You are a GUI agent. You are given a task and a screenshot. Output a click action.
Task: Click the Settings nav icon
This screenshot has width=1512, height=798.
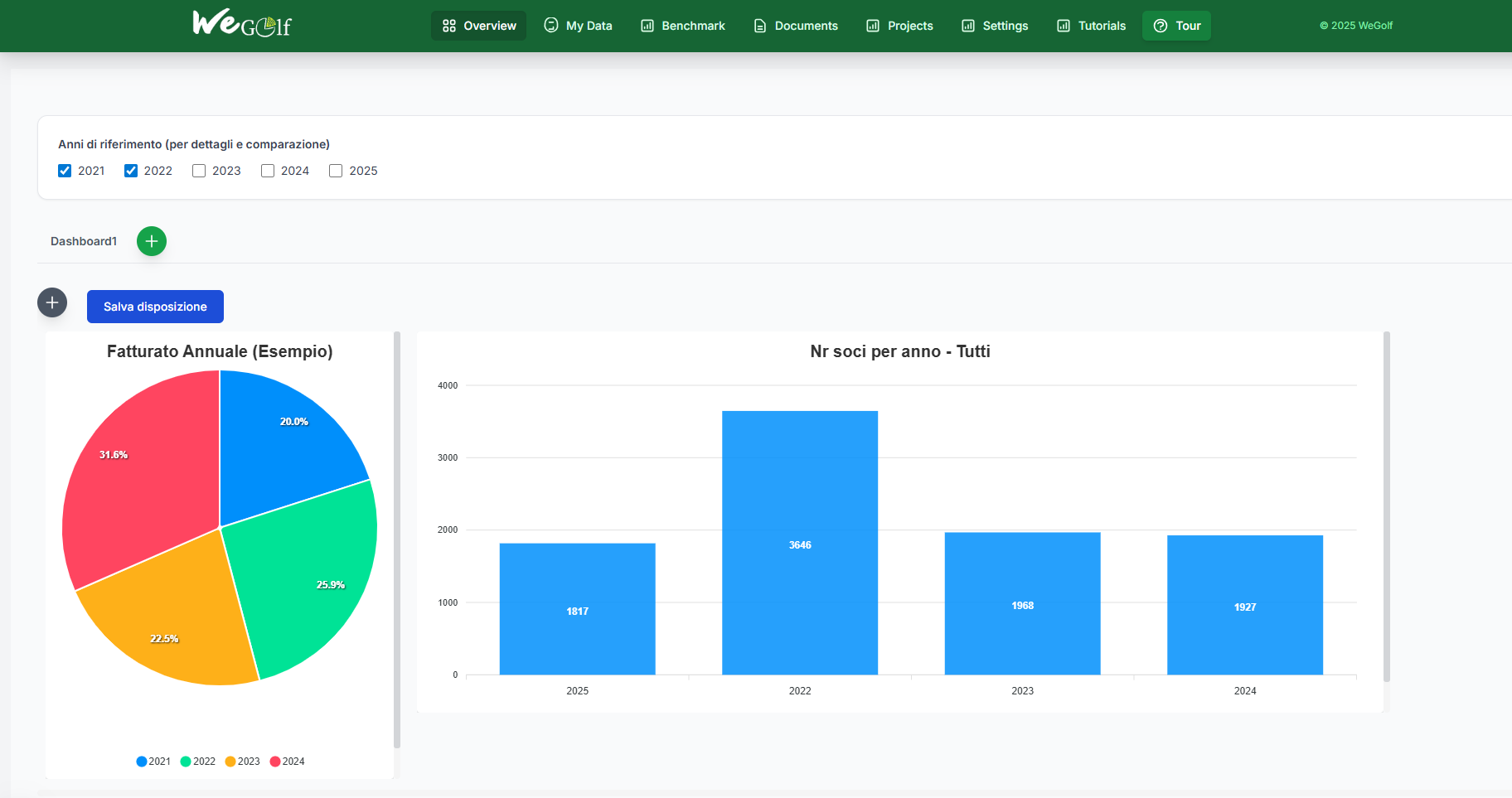[x=968, y=26]
